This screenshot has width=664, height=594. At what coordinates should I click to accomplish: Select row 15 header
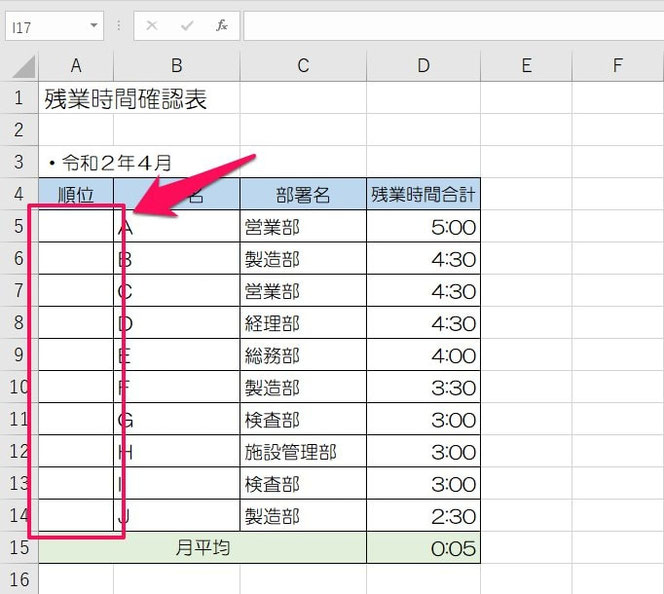coord(19,547)
